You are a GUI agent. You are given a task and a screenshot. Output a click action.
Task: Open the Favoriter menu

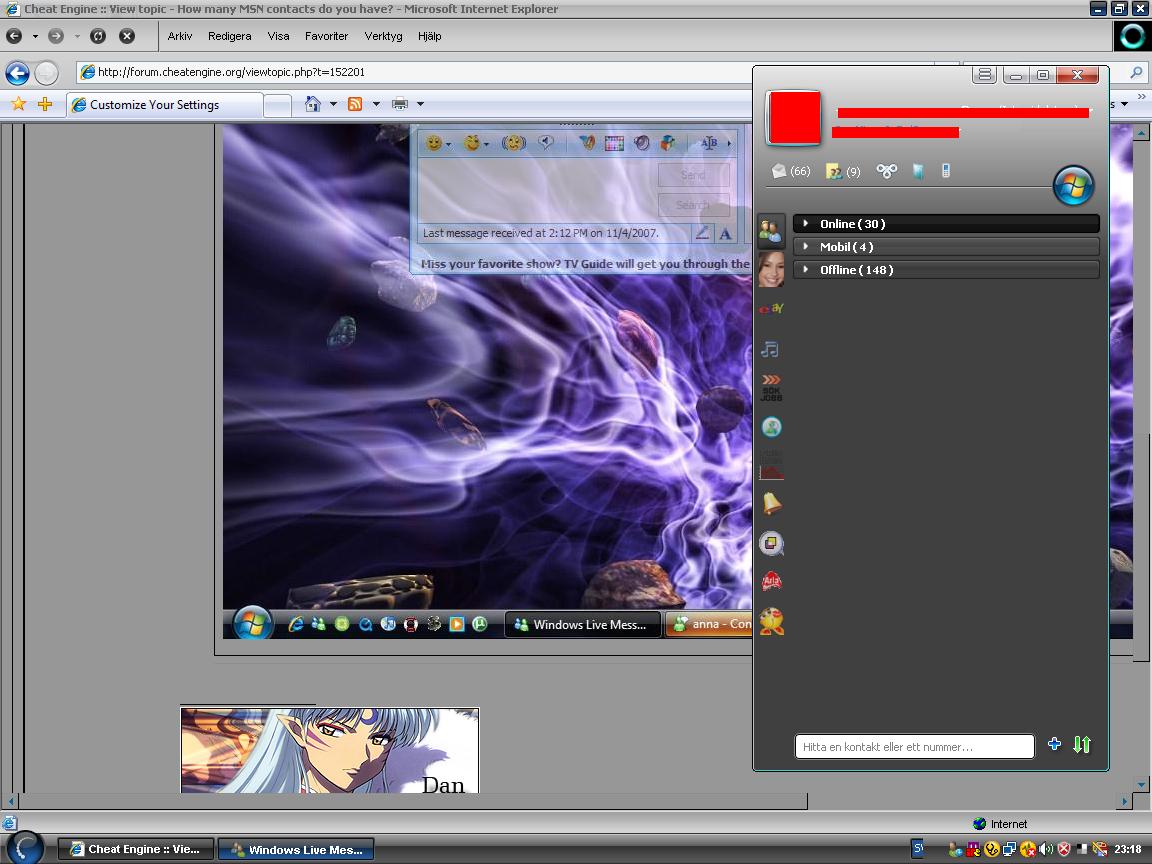[x=326, y=36]
